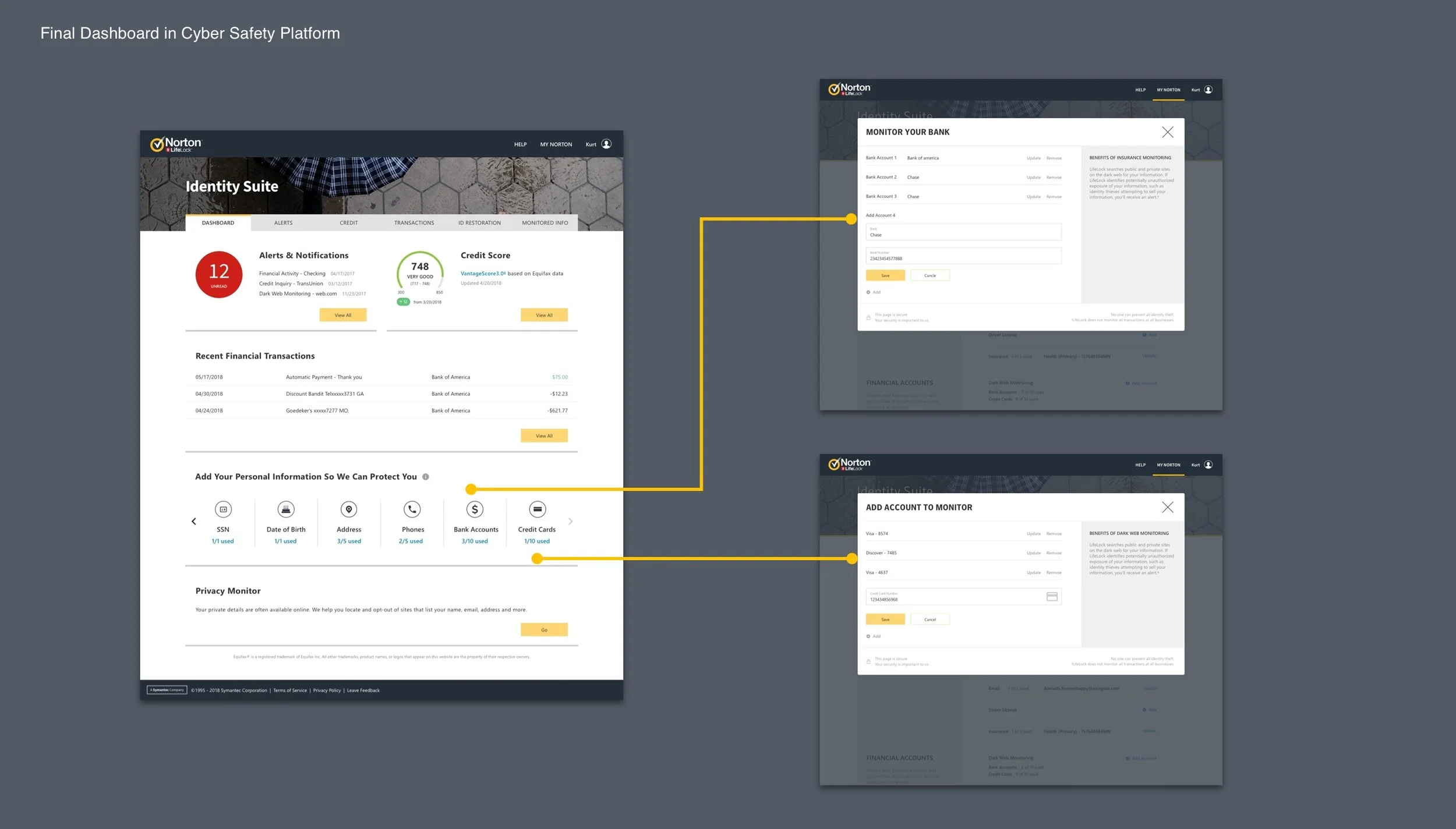Click the profile avatar in the Add Account to Monitor window
Image resolution: width=1456 pixels, height=829 pixels.
coord(1208,465)
